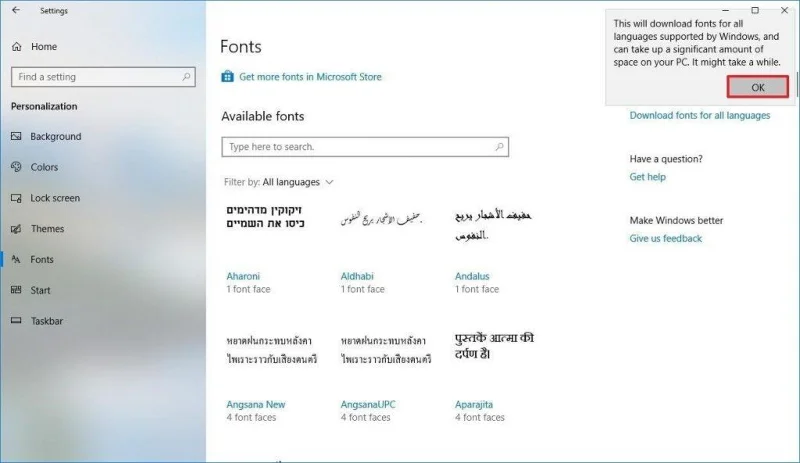Open Get more fonts in Microsoft Store
This screenshot has width=800, height=463.
pos(310,77)
